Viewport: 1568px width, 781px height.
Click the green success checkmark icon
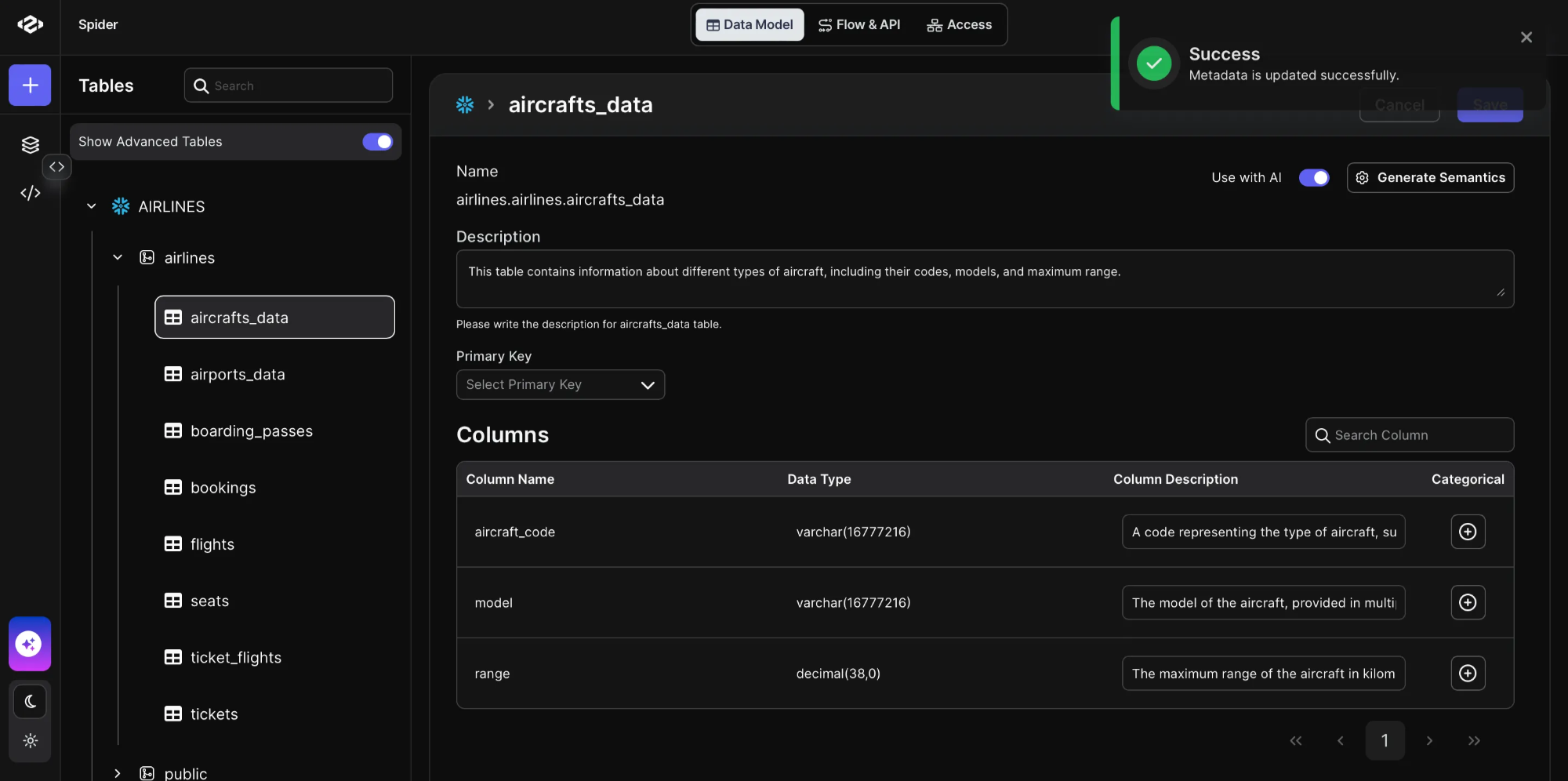pos(1154,64)
